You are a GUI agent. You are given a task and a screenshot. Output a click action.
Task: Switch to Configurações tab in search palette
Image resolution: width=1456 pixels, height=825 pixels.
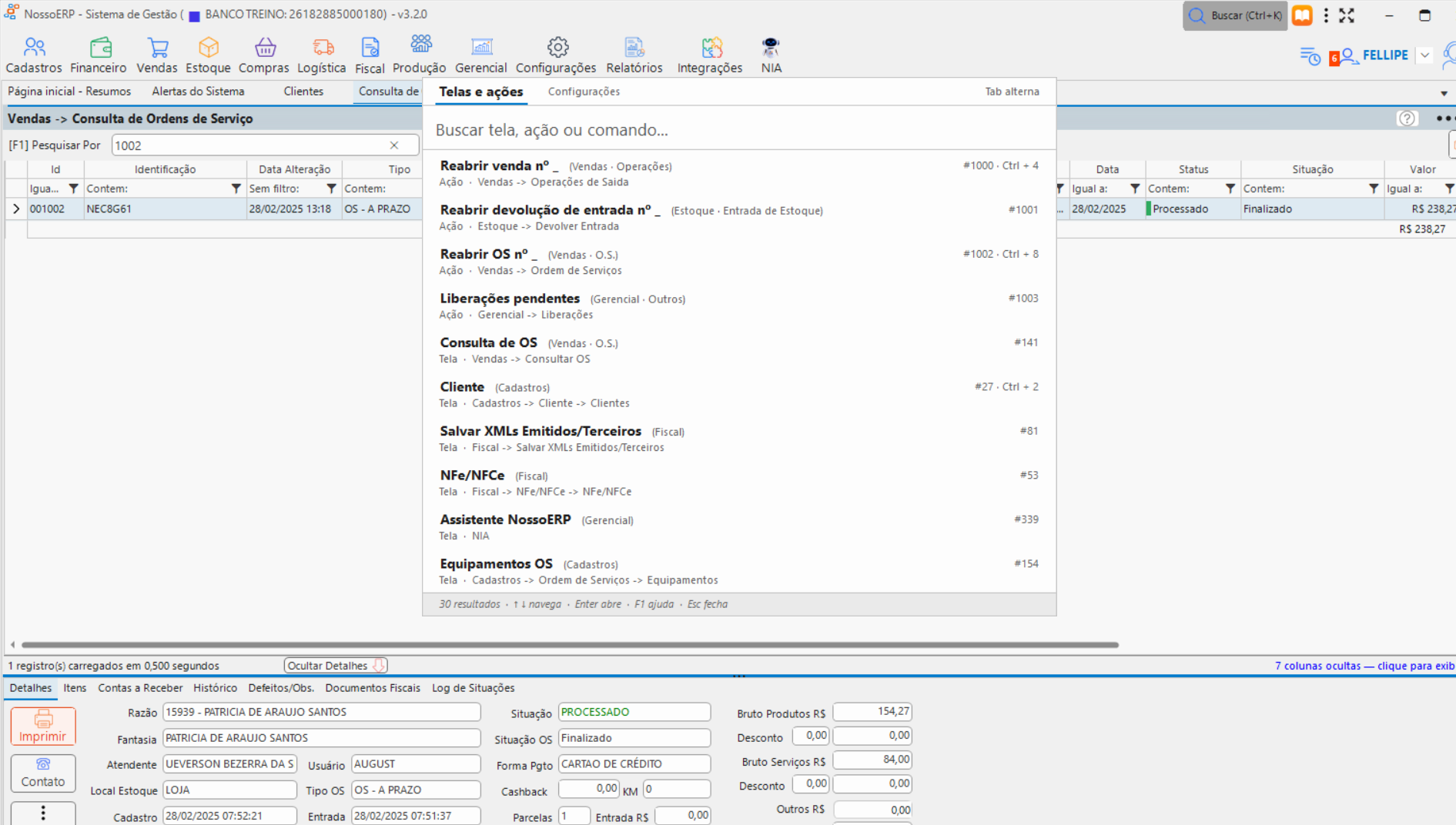(584, 92)
